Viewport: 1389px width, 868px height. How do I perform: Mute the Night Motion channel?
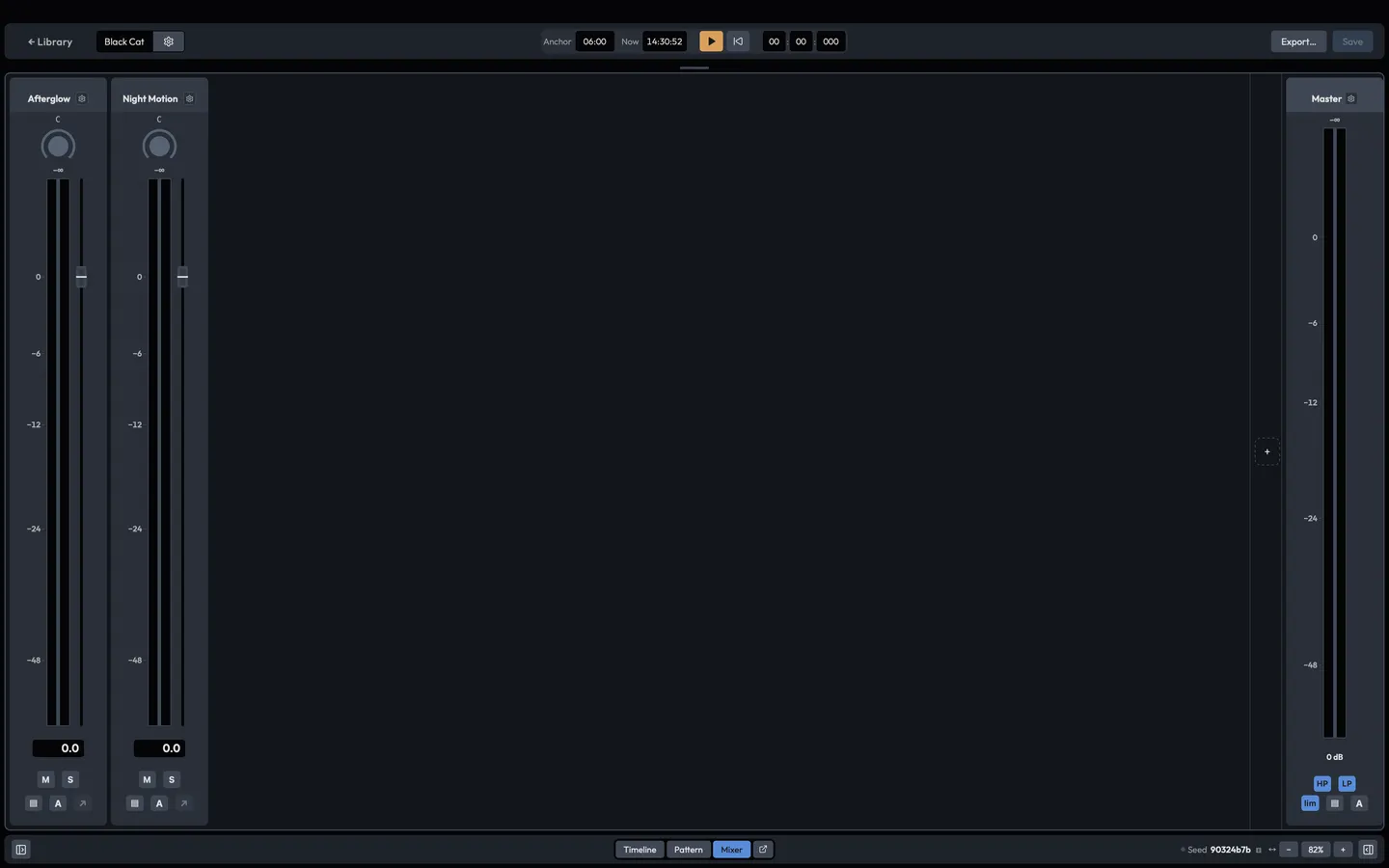tap(147, 779)
